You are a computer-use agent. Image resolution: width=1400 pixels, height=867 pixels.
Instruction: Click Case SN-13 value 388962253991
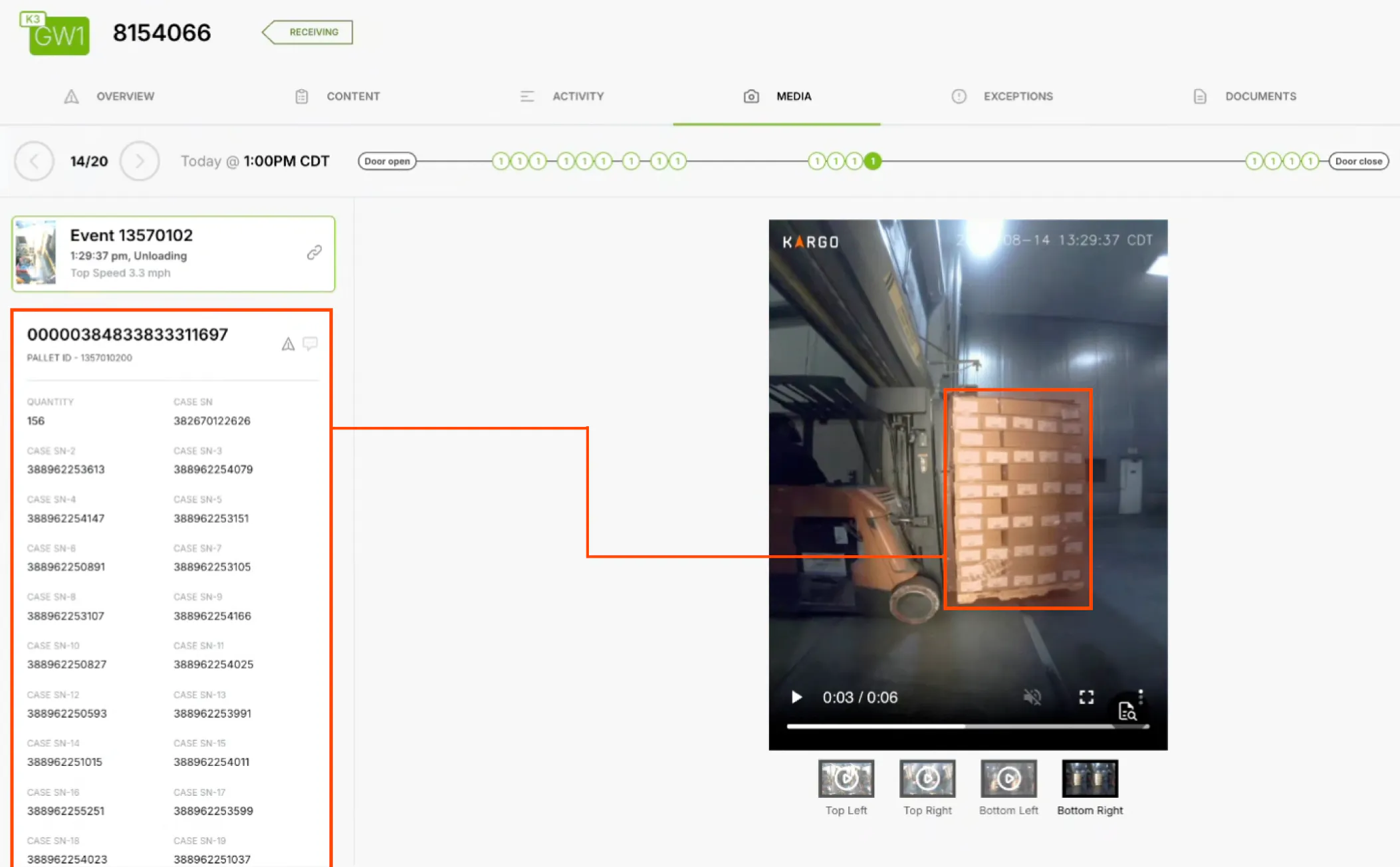pos(213,713)
